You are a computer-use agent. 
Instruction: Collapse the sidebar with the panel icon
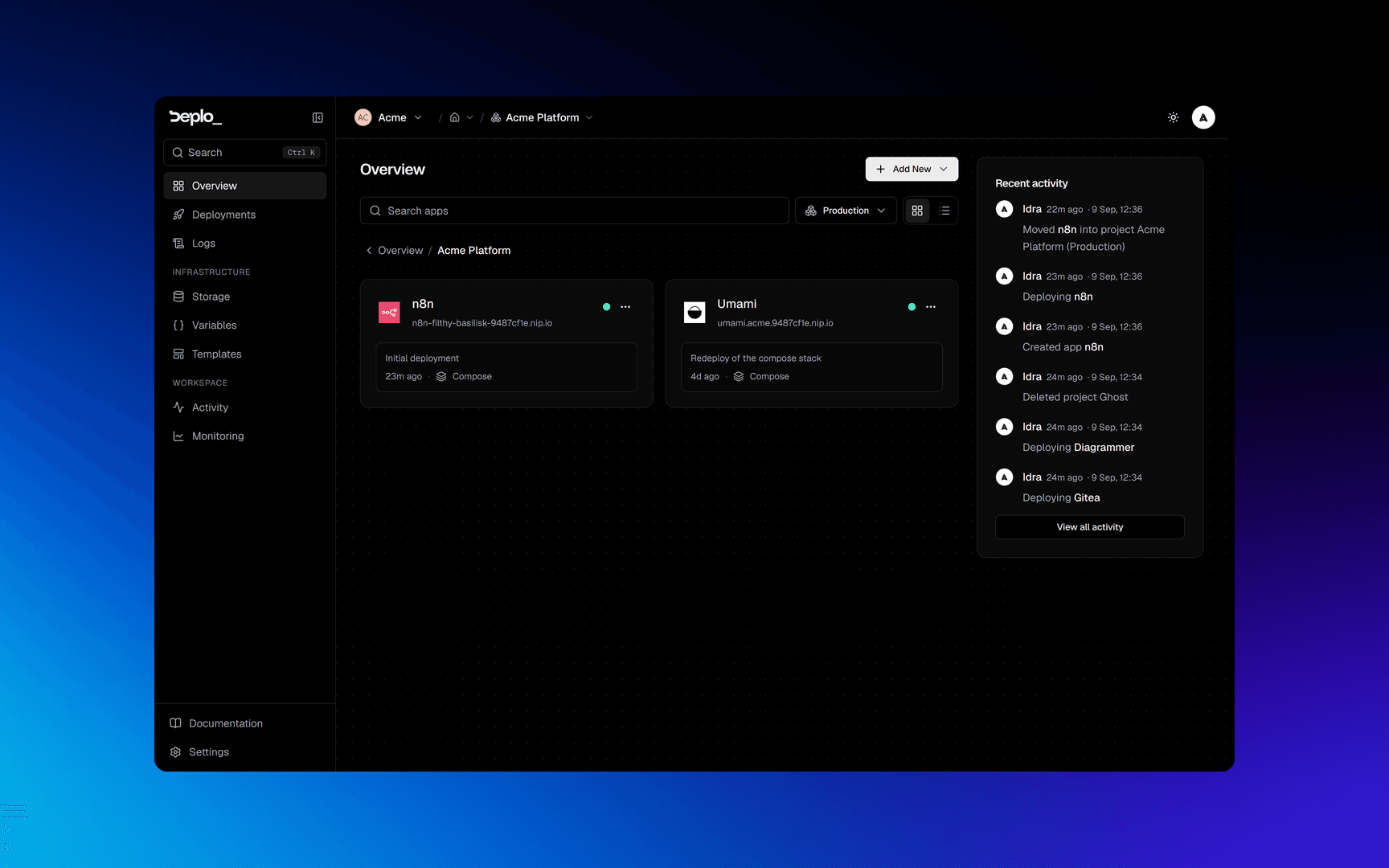(318, 117)
